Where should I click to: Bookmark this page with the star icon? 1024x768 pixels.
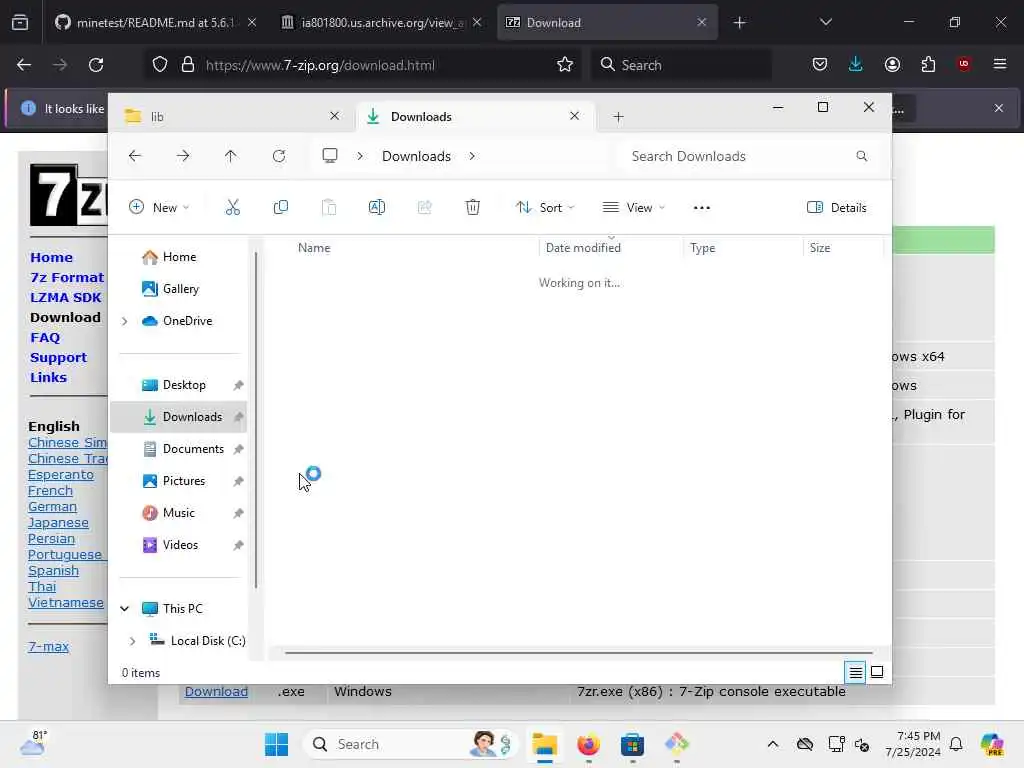(x=565, y=65)
